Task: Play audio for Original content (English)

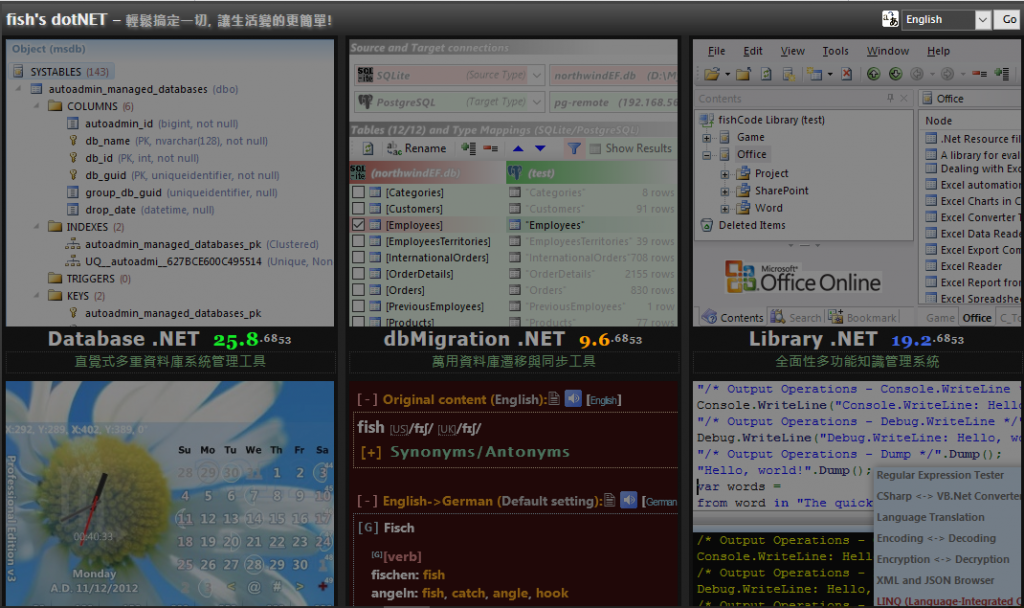Action: 573,399
